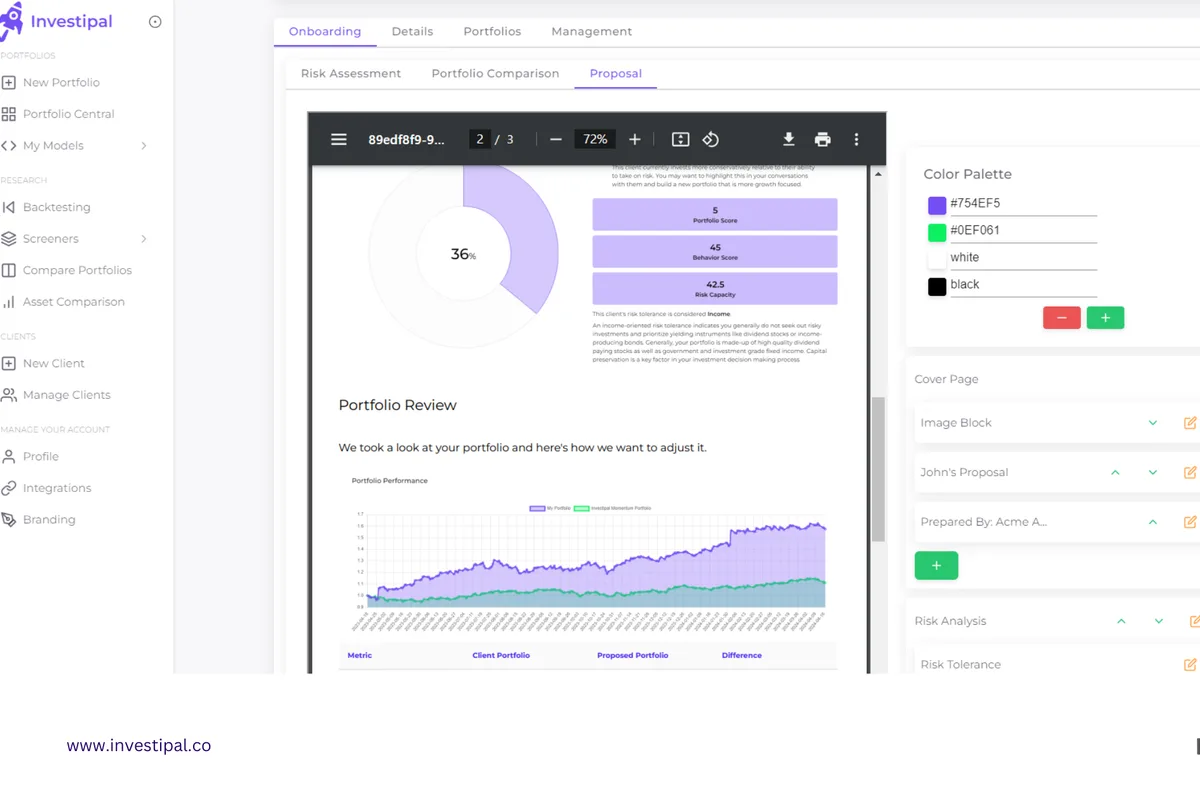Collapse the John's Proposal section

click(1114, 472)
